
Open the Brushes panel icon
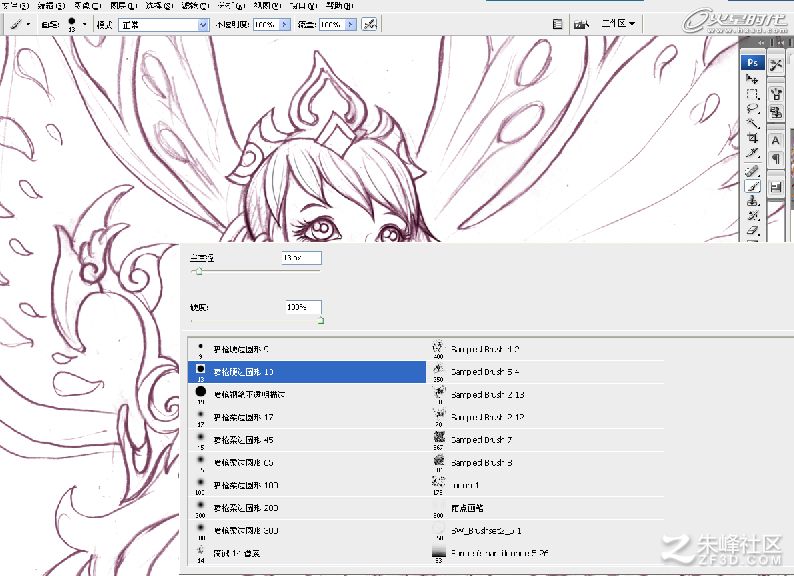776,94
